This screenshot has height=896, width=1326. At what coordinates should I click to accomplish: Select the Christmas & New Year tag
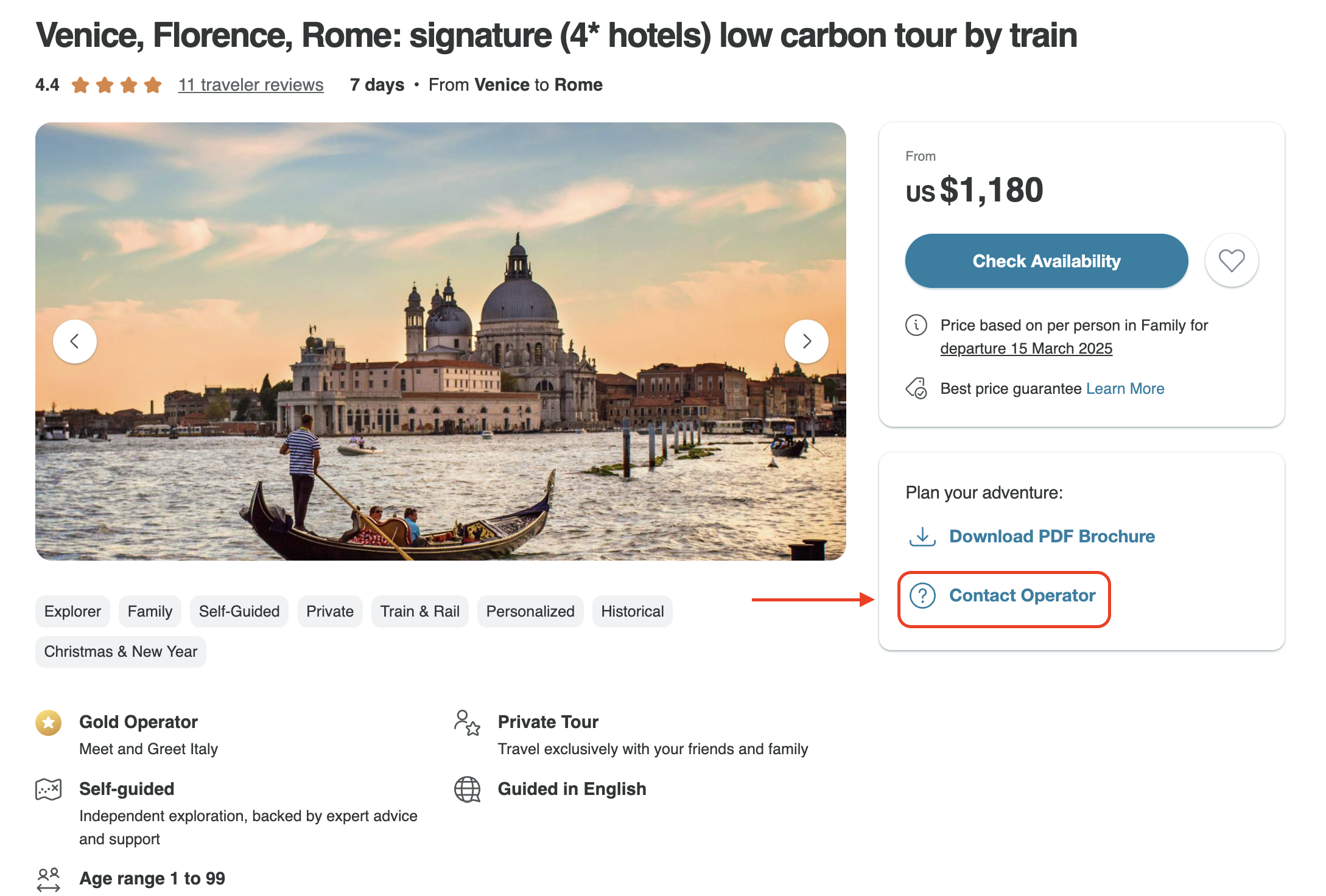tap(121, 651)
